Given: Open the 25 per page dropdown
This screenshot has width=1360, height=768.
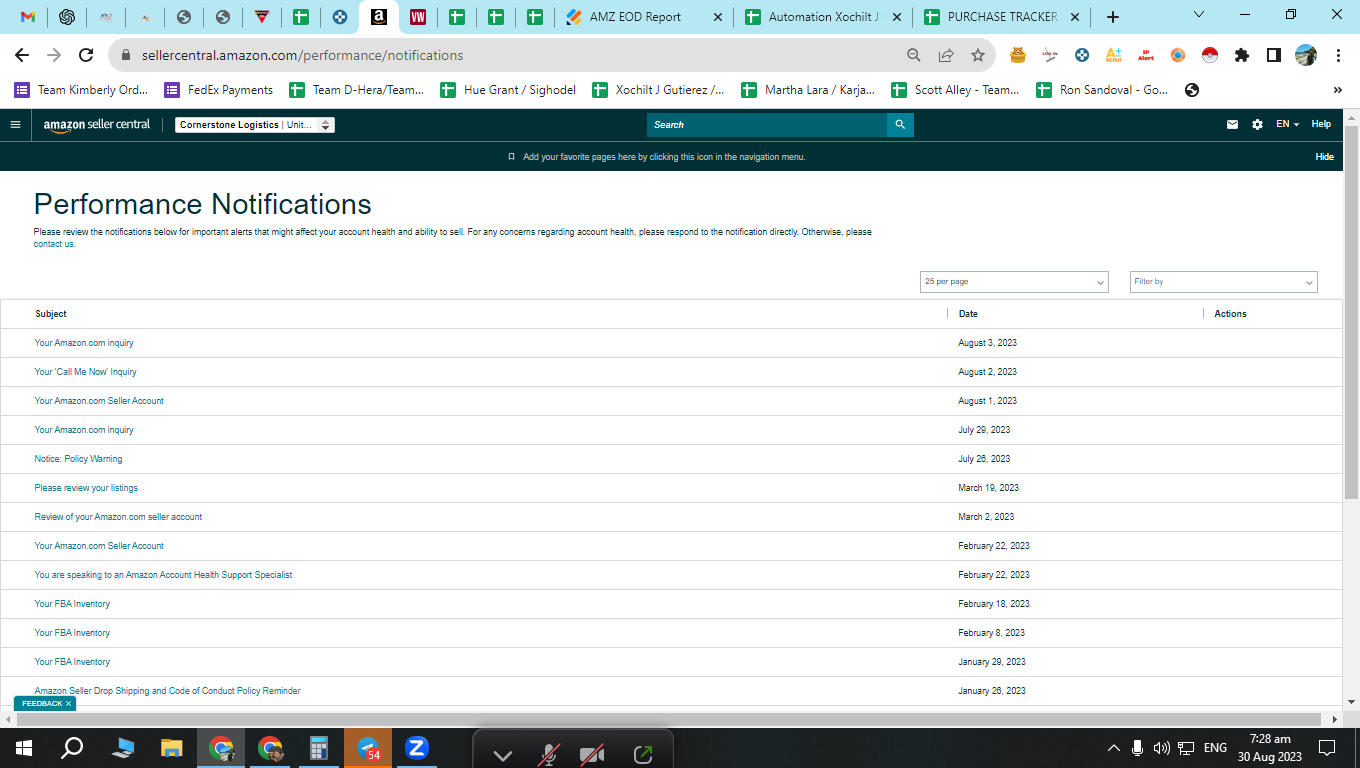Looking at the screenshot, I should coord(1014,282).
